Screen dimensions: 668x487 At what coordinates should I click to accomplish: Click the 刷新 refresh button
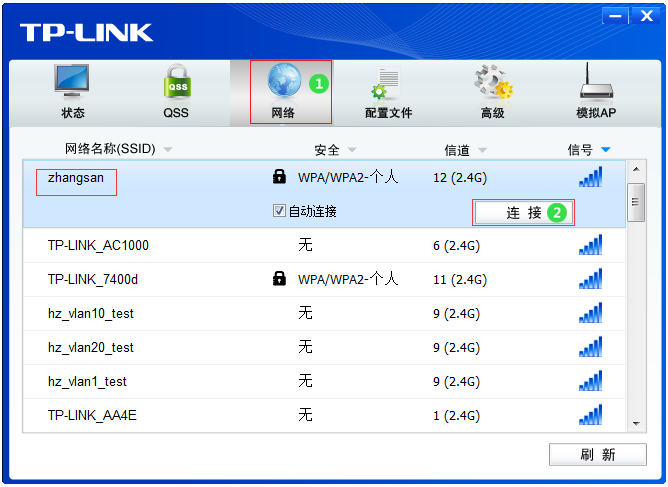pyautogui.click(x=597, y=455)
